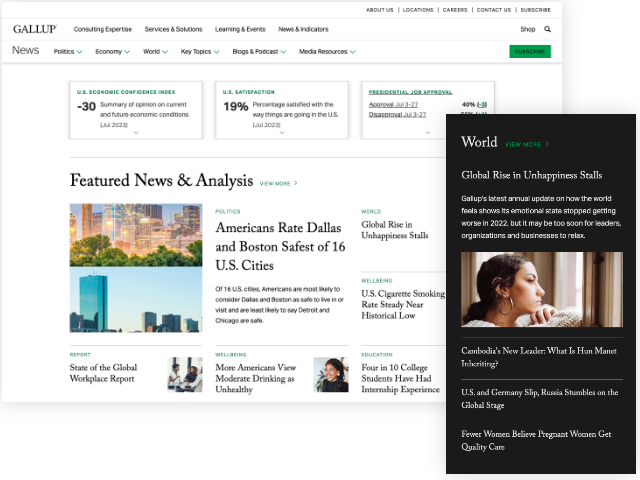Open U.S. and Germany Slip article
The width and height of the screenshot is (640, 480).
[540, 399]
